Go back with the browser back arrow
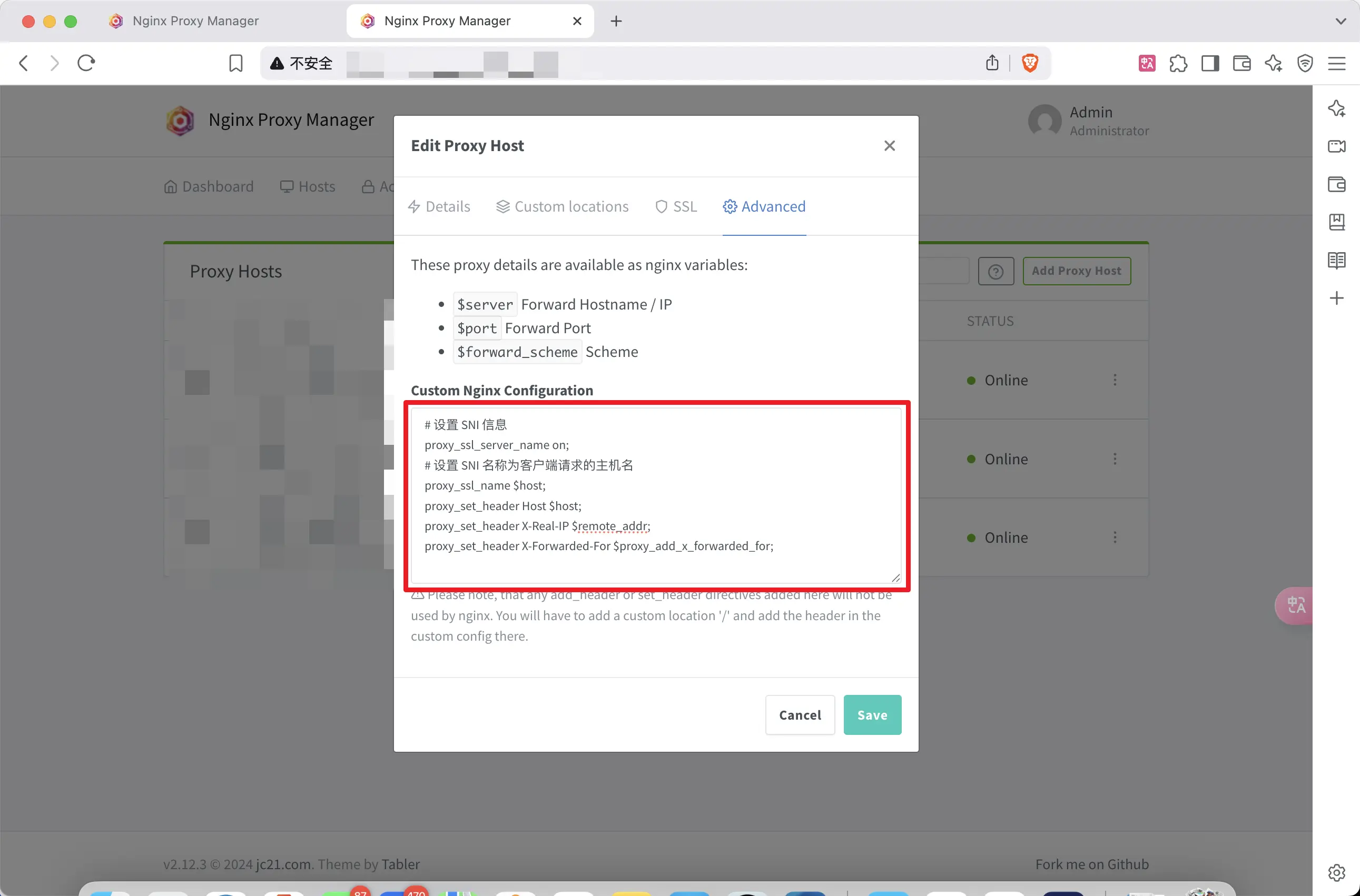 coord(23,63)
